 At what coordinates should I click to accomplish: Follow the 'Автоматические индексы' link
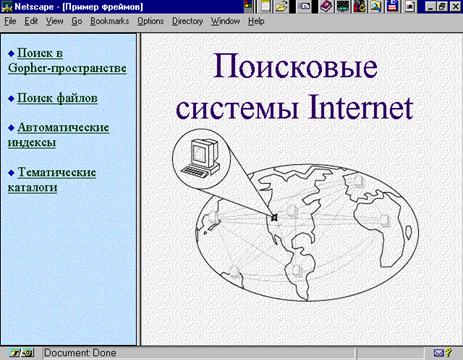(x=59, y=135)
